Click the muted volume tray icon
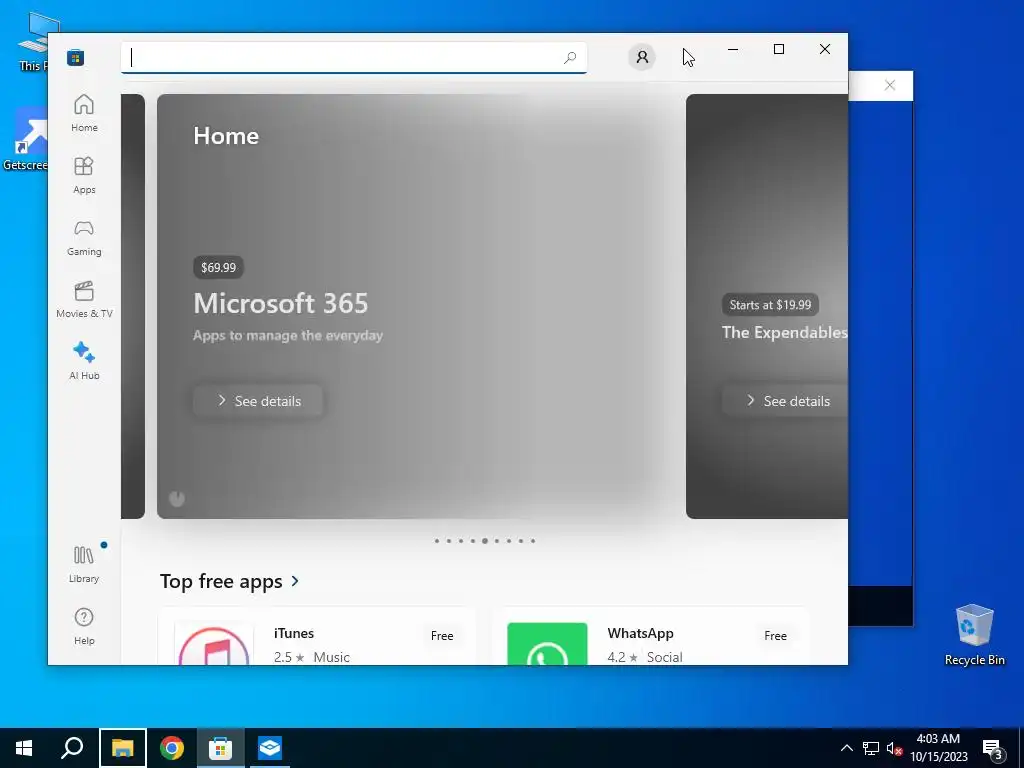The image size is (1024, 768). (x=894, y=748)
